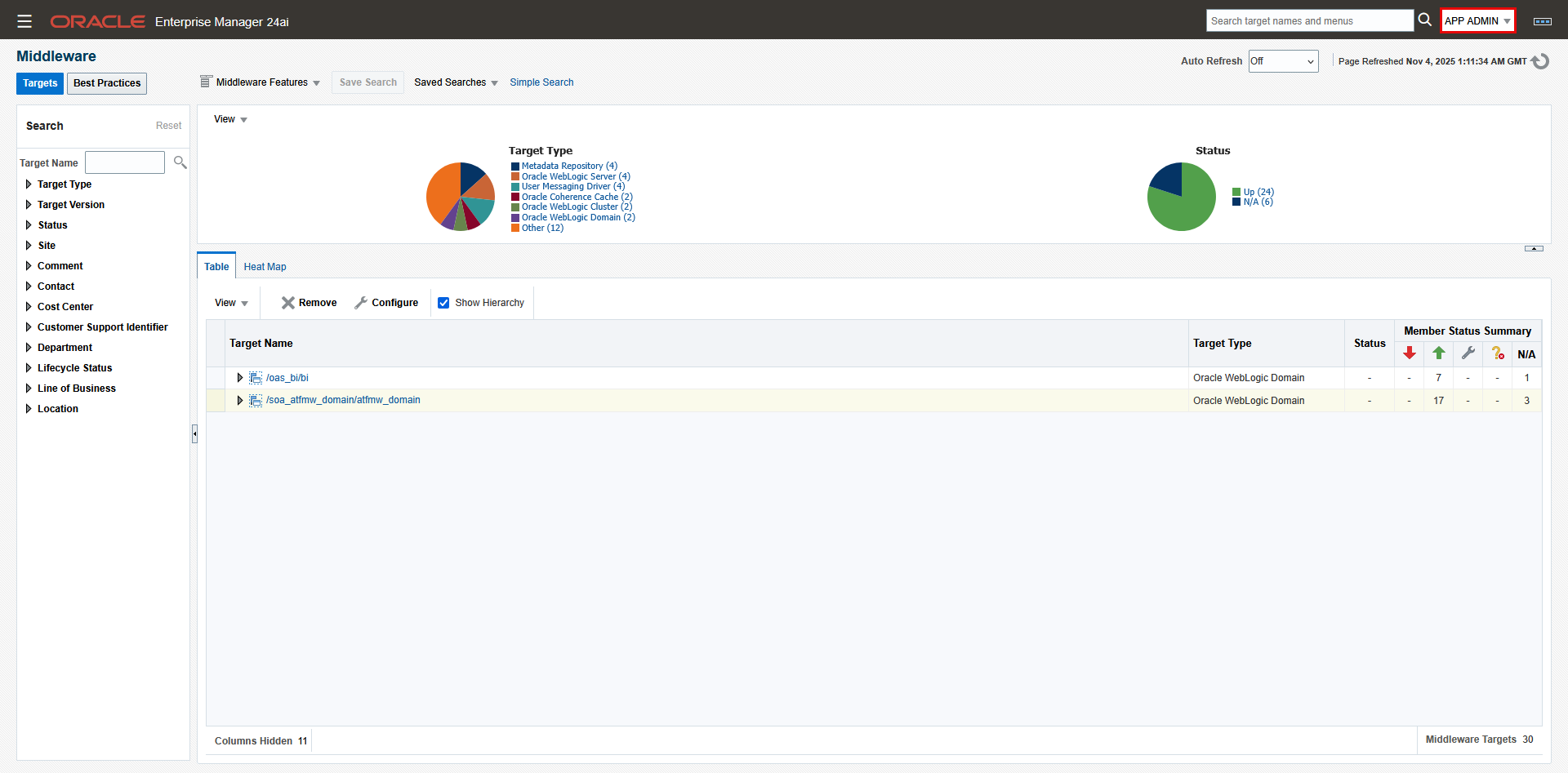Uncheck the Show Hierarchy checkbox
1568x773 pixels.
point(443,302)
